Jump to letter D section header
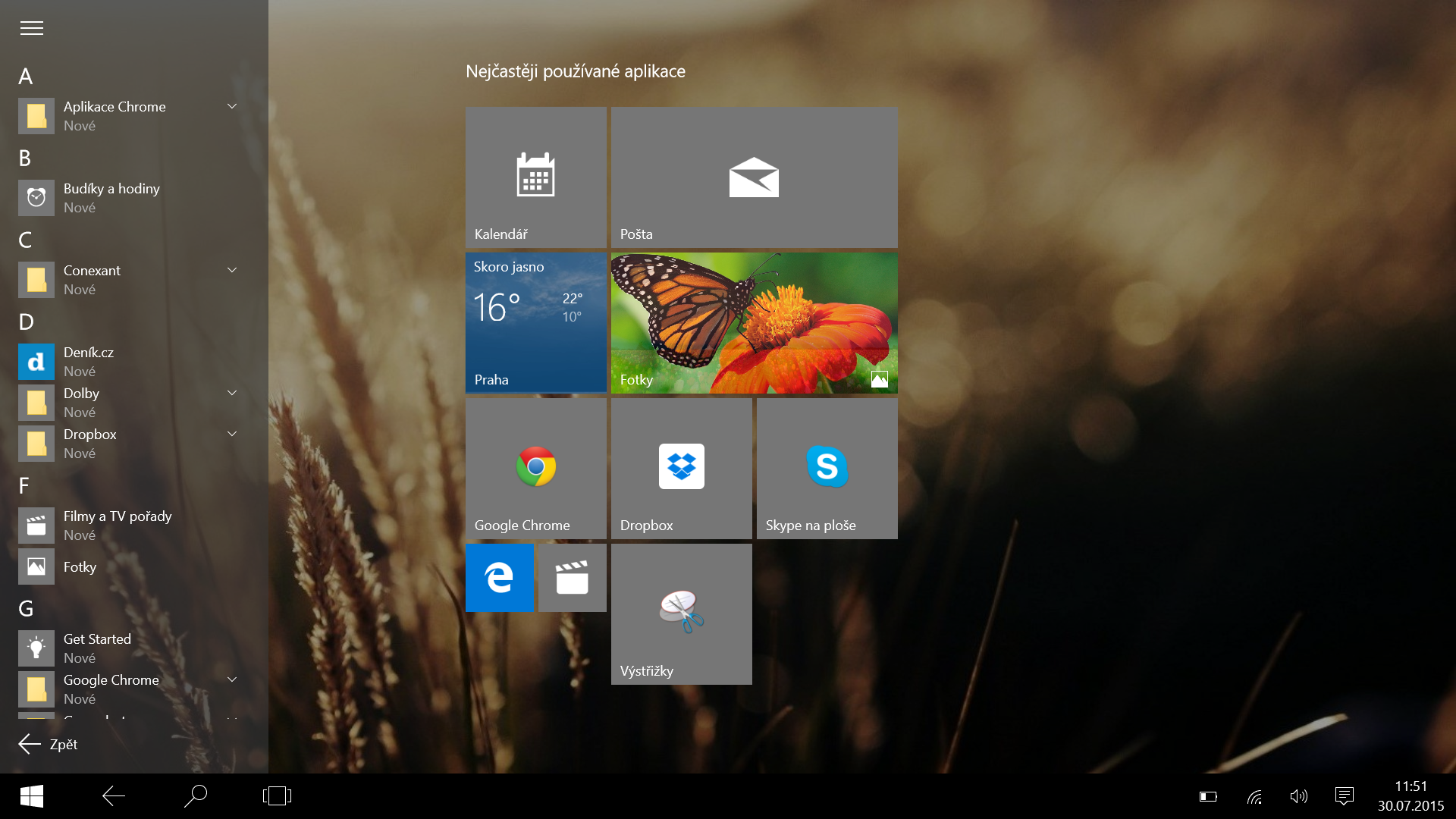Screen dimensions: 1456x819 (26, 322)
